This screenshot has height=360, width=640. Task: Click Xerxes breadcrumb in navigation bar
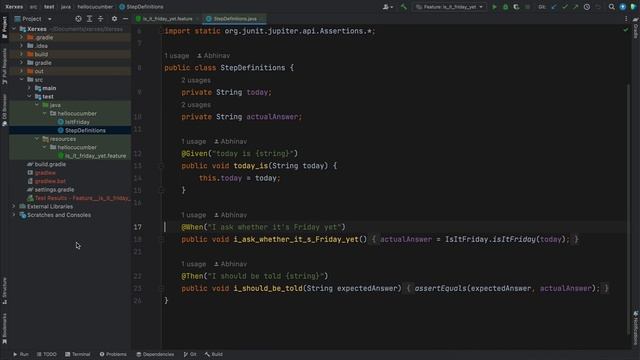tap(14, 7)
